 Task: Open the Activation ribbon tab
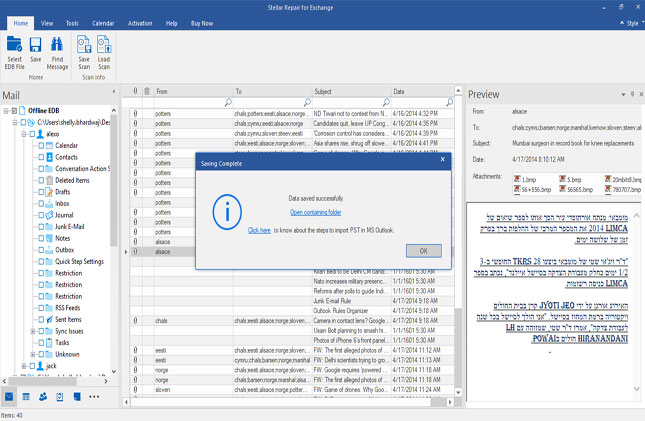[x=140, y=23]
